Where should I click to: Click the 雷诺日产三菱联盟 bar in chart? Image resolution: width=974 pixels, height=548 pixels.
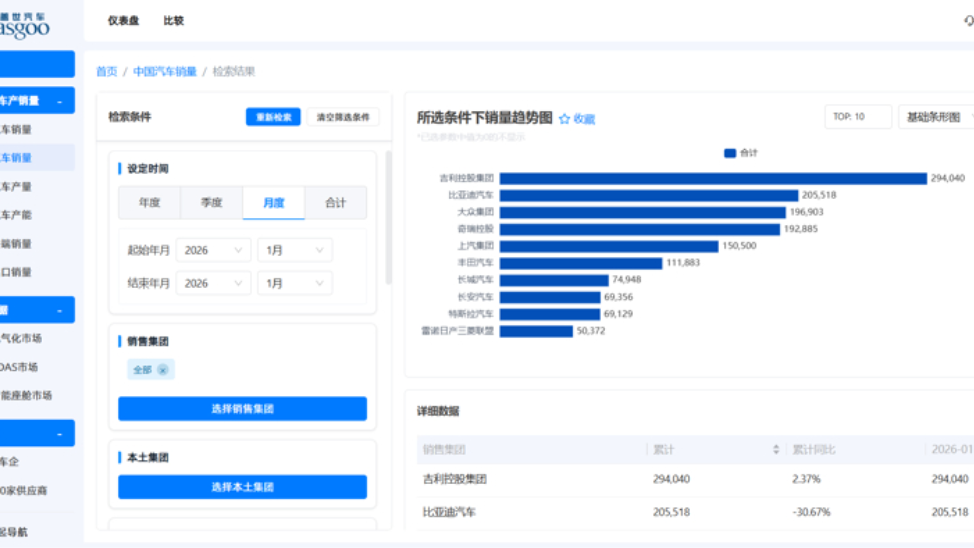(x=536, y=331)
